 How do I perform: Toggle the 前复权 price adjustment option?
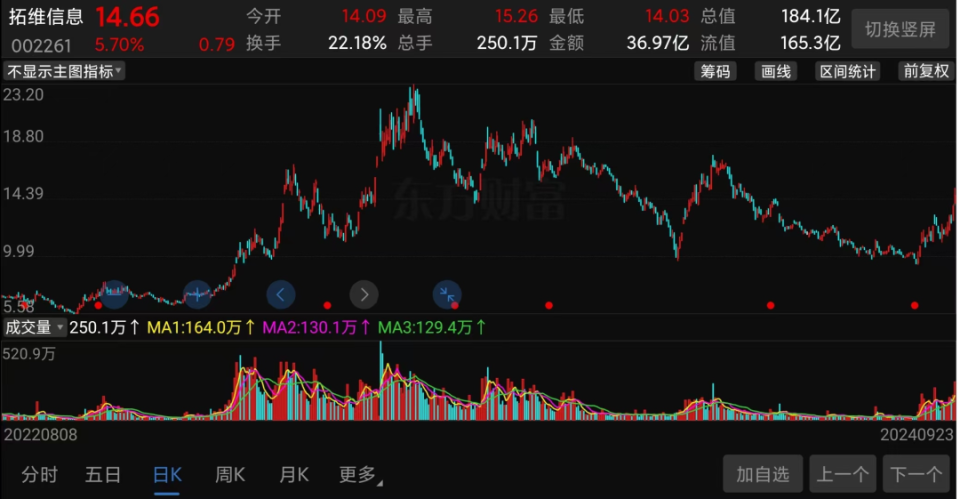click(x=926, y=72)
